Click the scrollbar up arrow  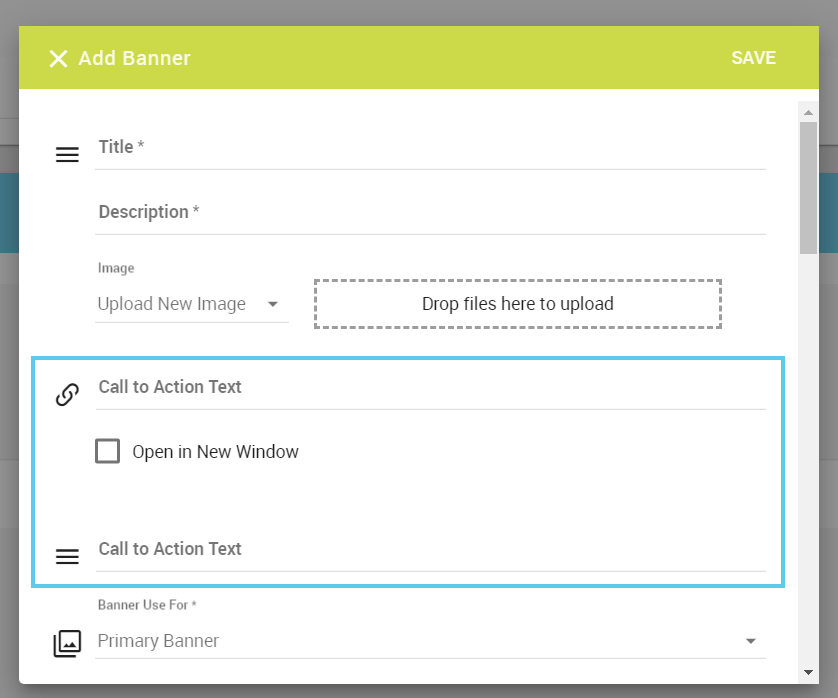tap(808, 112)
